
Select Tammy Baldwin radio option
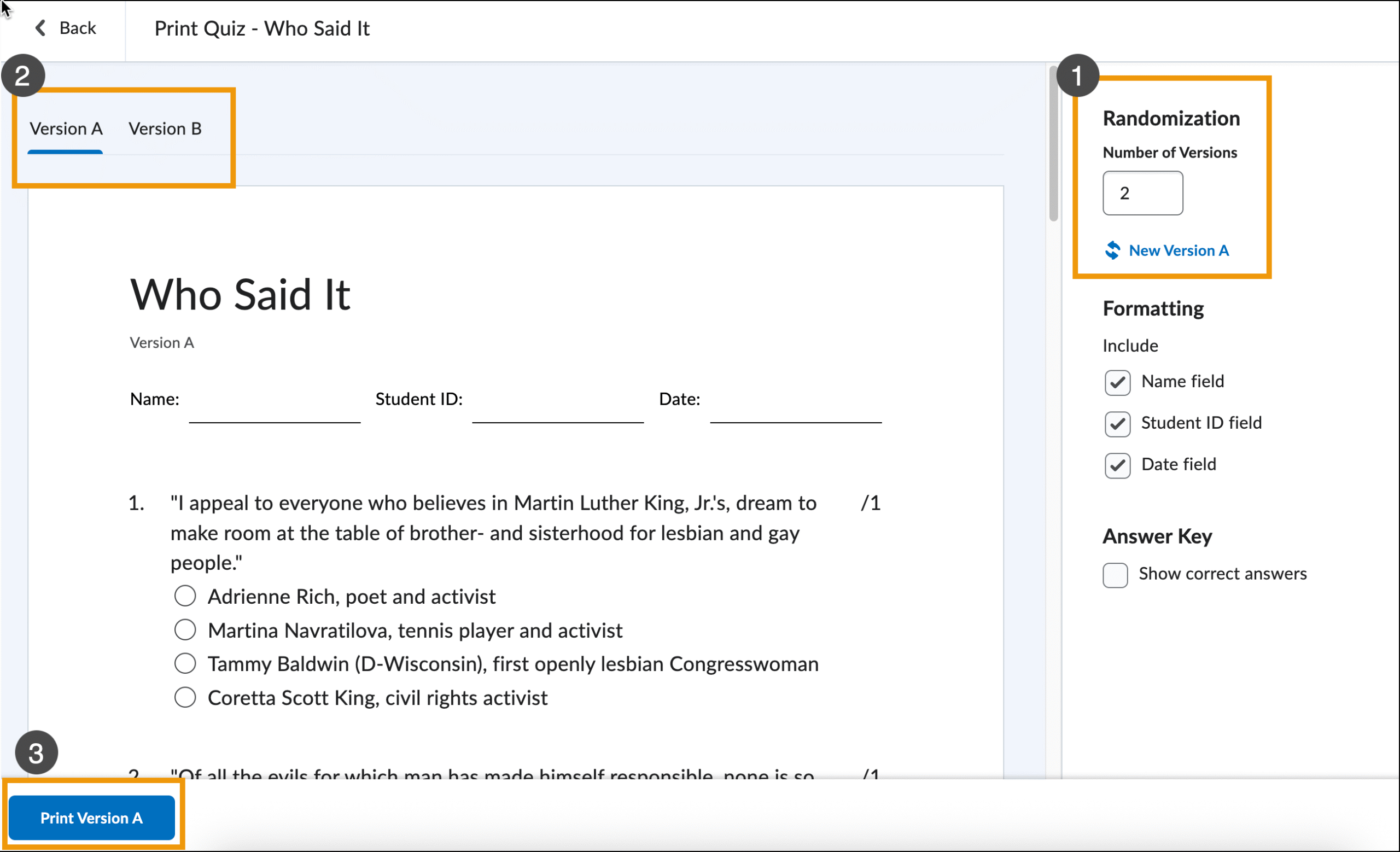(185, 663)
